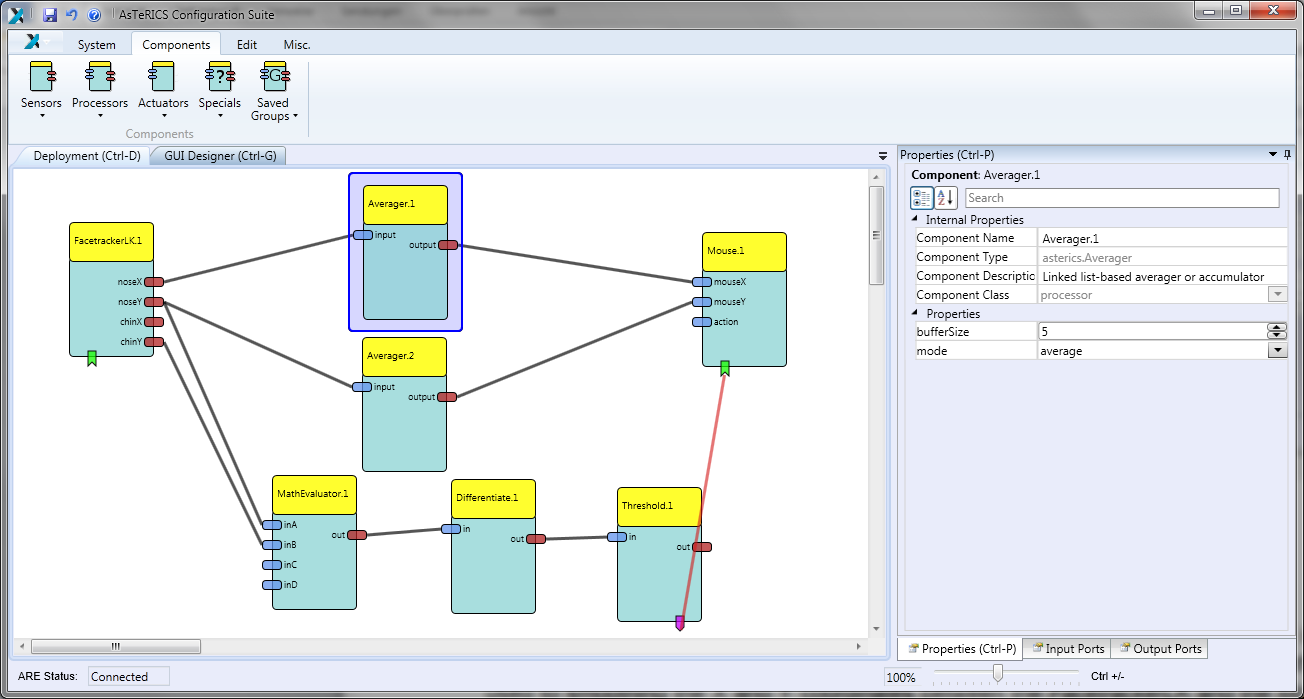This screenshot has width=1304, height=699.
Task: Select the Mouse.1 component
Action: pyautogui.click(x=743, y=251)
